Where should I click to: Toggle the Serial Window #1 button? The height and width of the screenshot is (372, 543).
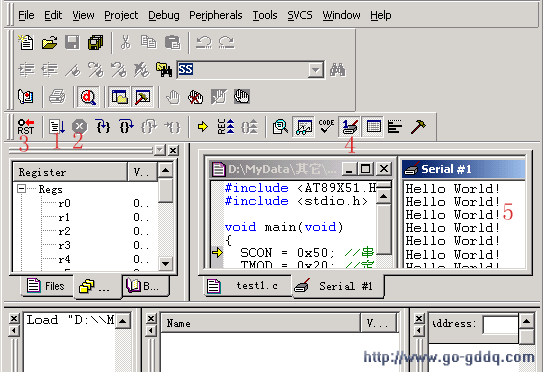[349, 126]
